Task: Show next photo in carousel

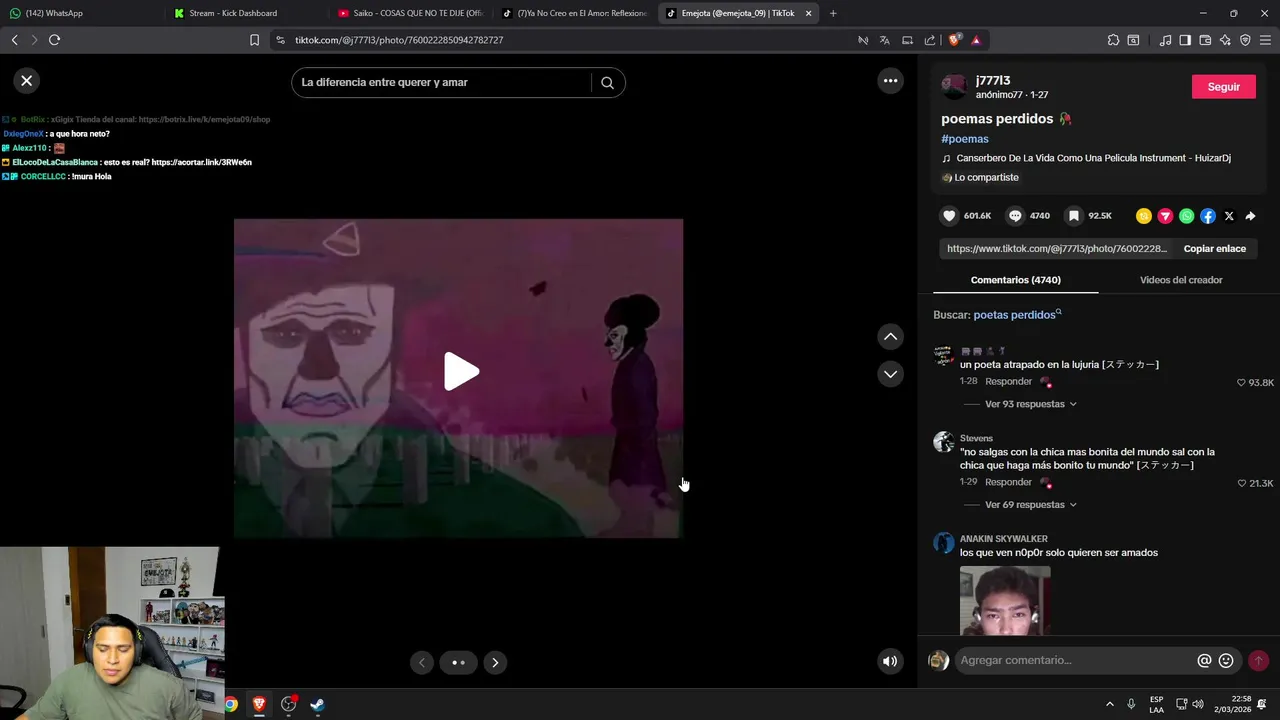Action: (x=495, y=662)
